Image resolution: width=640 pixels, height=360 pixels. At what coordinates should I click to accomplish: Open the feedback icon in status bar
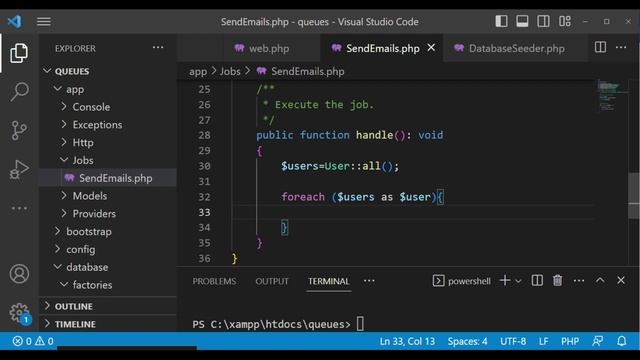pyautogui.click(x=598, y=341)
